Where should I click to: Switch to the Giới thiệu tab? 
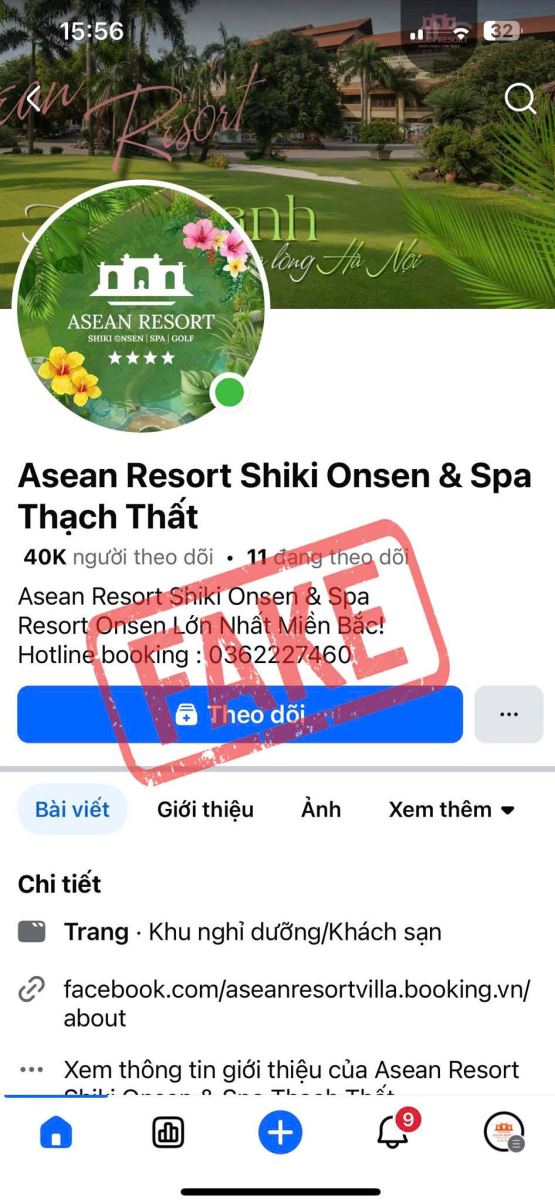tap(205, 809)
